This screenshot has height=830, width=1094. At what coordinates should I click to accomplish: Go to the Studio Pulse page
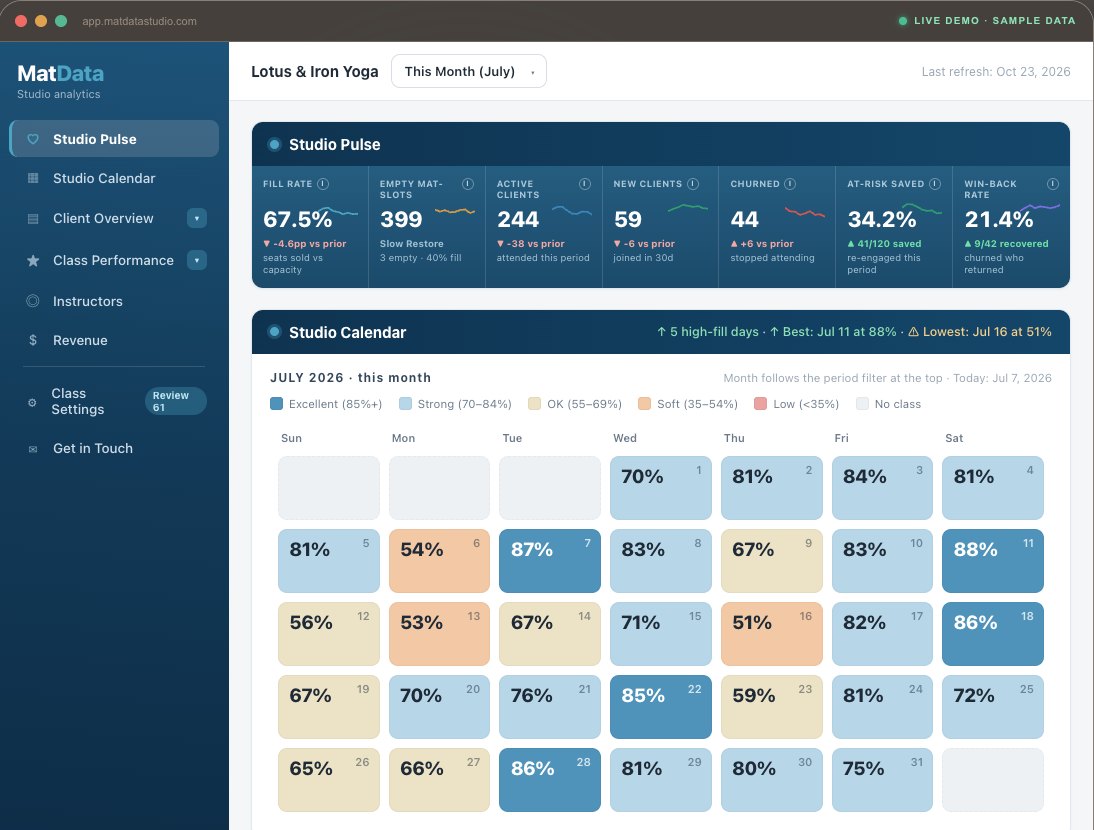tap(114, 139)
